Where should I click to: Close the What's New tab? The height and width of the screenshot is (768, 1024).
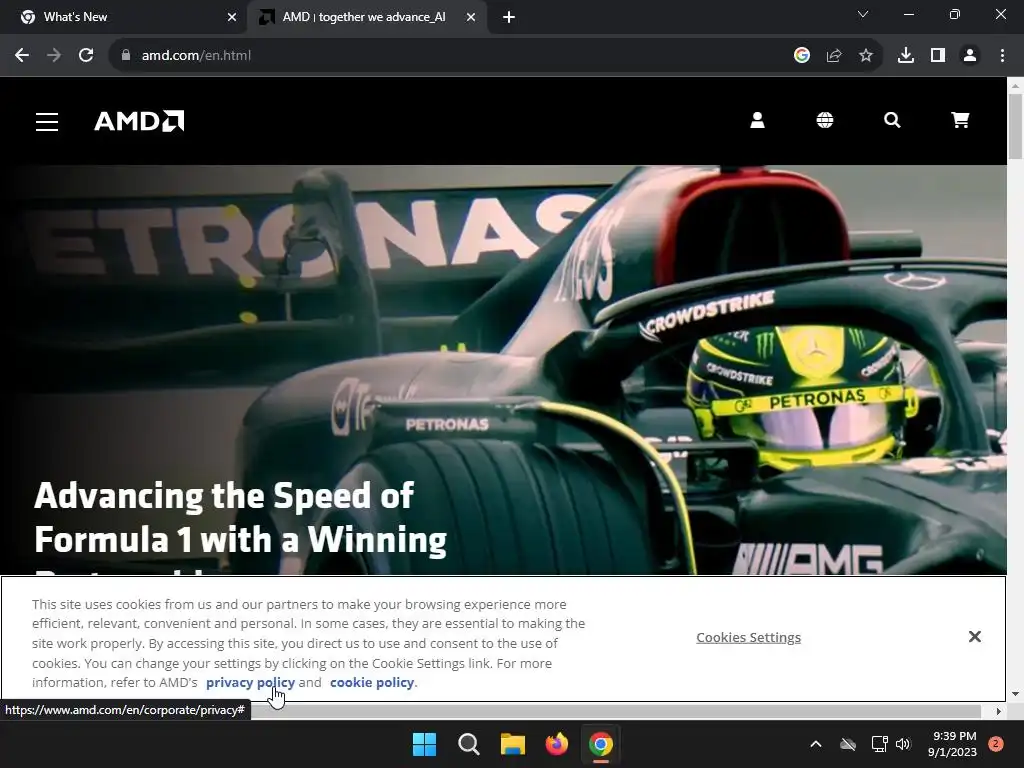click(x=232, y=18)
